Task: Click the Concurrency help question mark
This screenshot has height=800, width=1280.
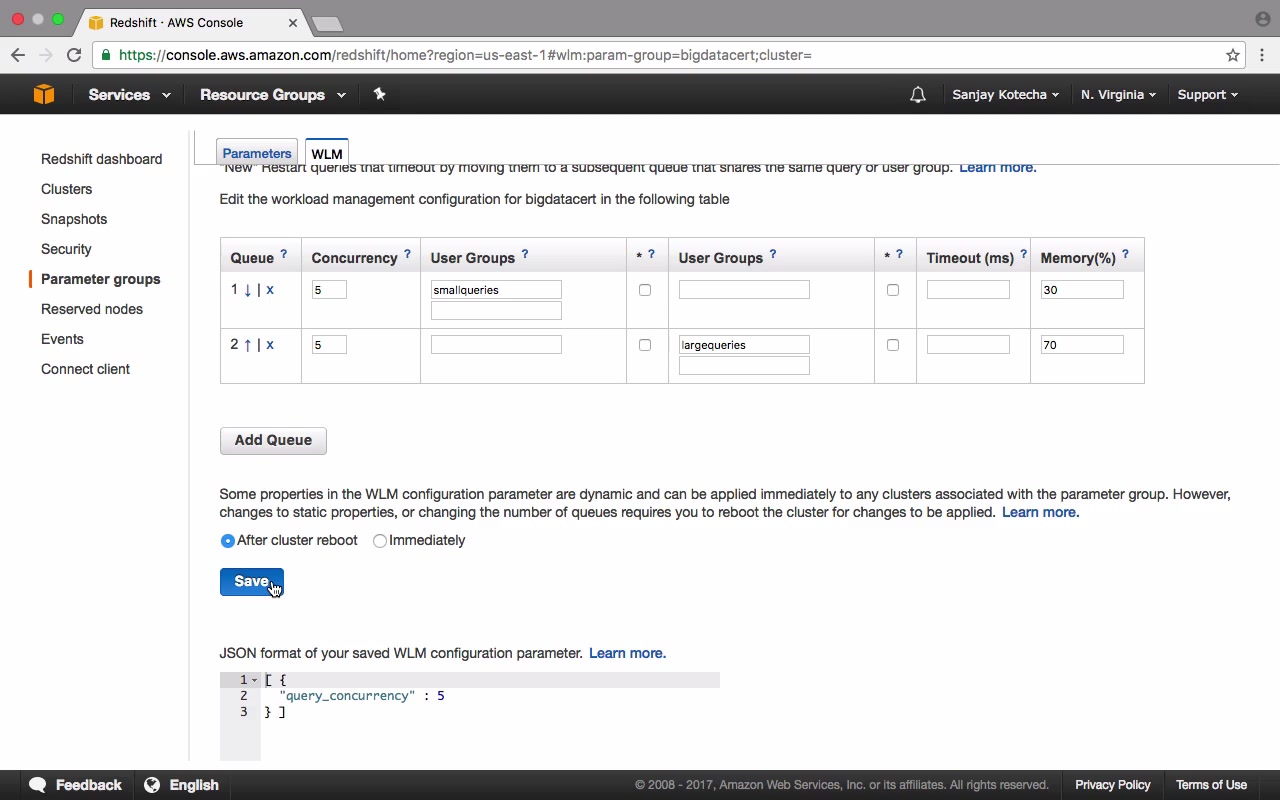Action: click(x=407, y=255)
